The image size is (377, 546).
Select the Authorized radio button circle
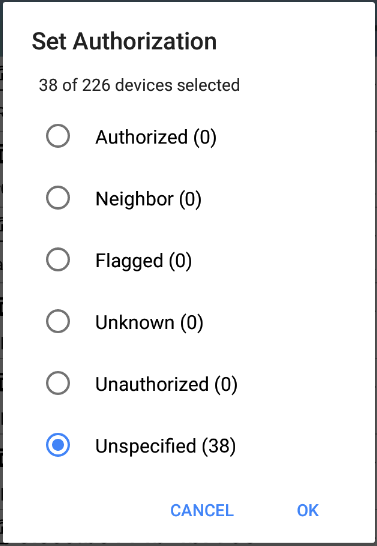tap(58, 136)
